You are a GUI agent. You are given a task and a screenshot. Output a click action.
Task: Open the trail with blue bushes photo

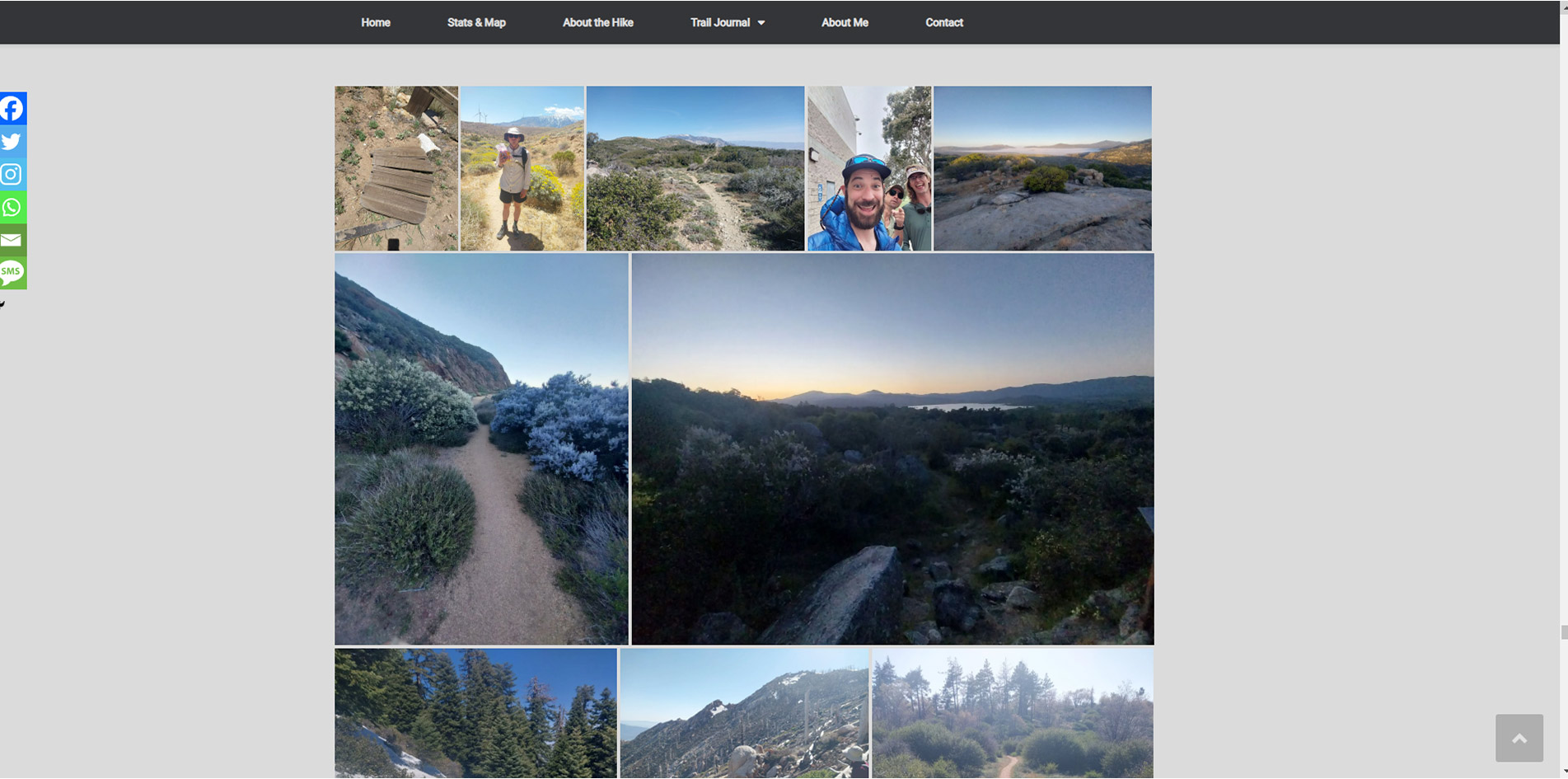point(481,449)
